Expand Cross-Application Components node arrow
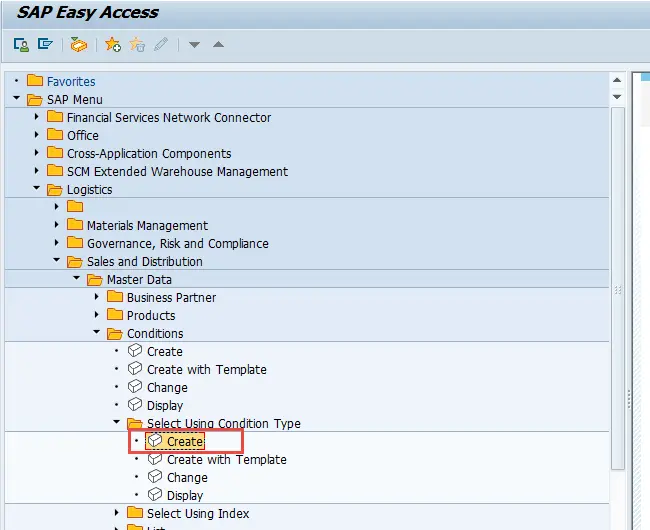The height and width of the screenshot is (530, 650). (x=36, y=153)
